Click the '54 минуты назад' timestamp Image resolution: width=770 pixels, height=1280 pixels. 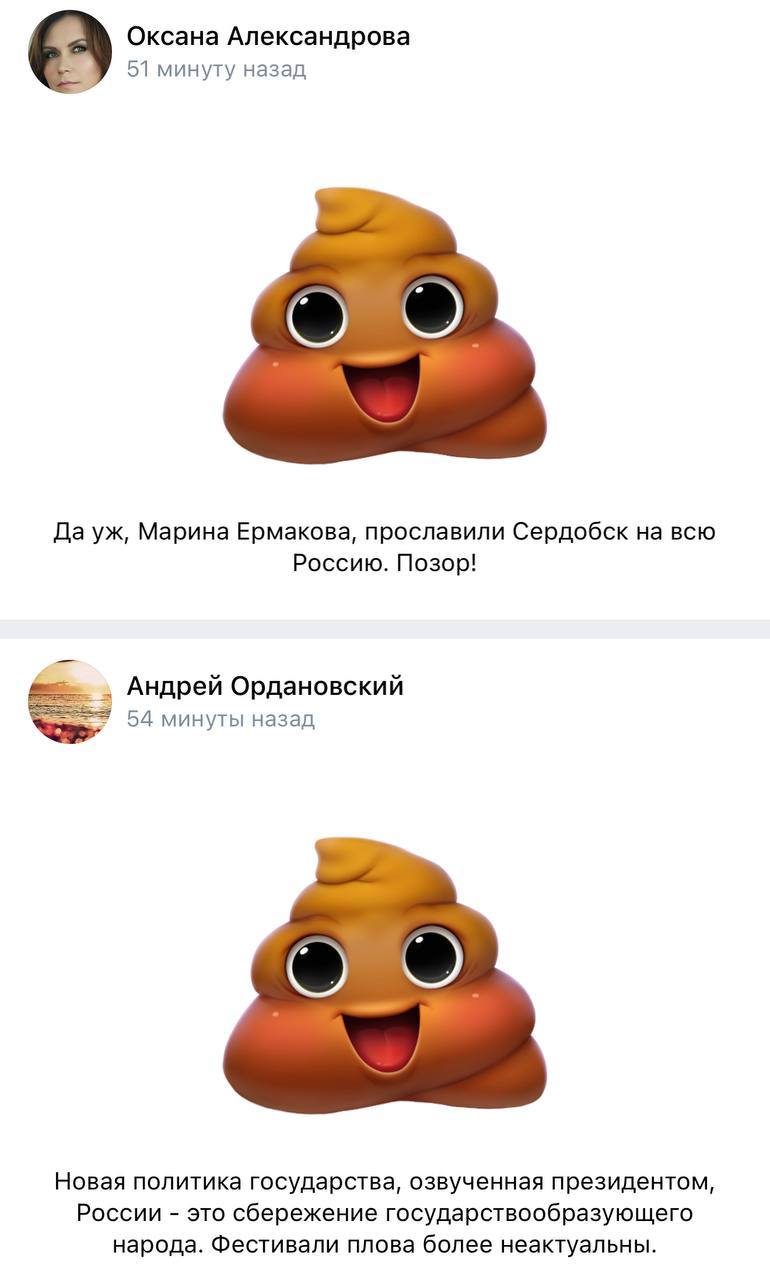click(x=221, y=719)
